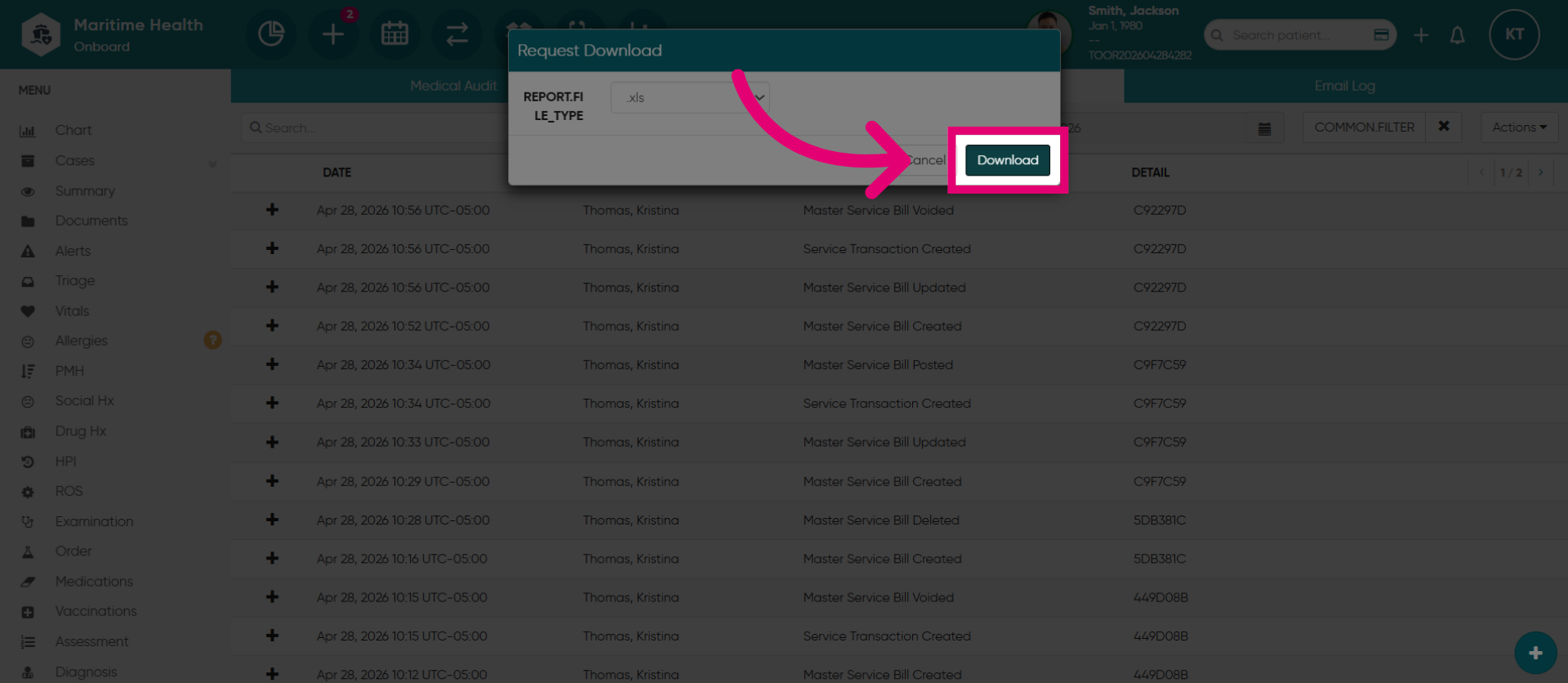Screen dimensions: 1568x683
Task: Focus the Search patient field
Action: click(x=1298, y=35)
